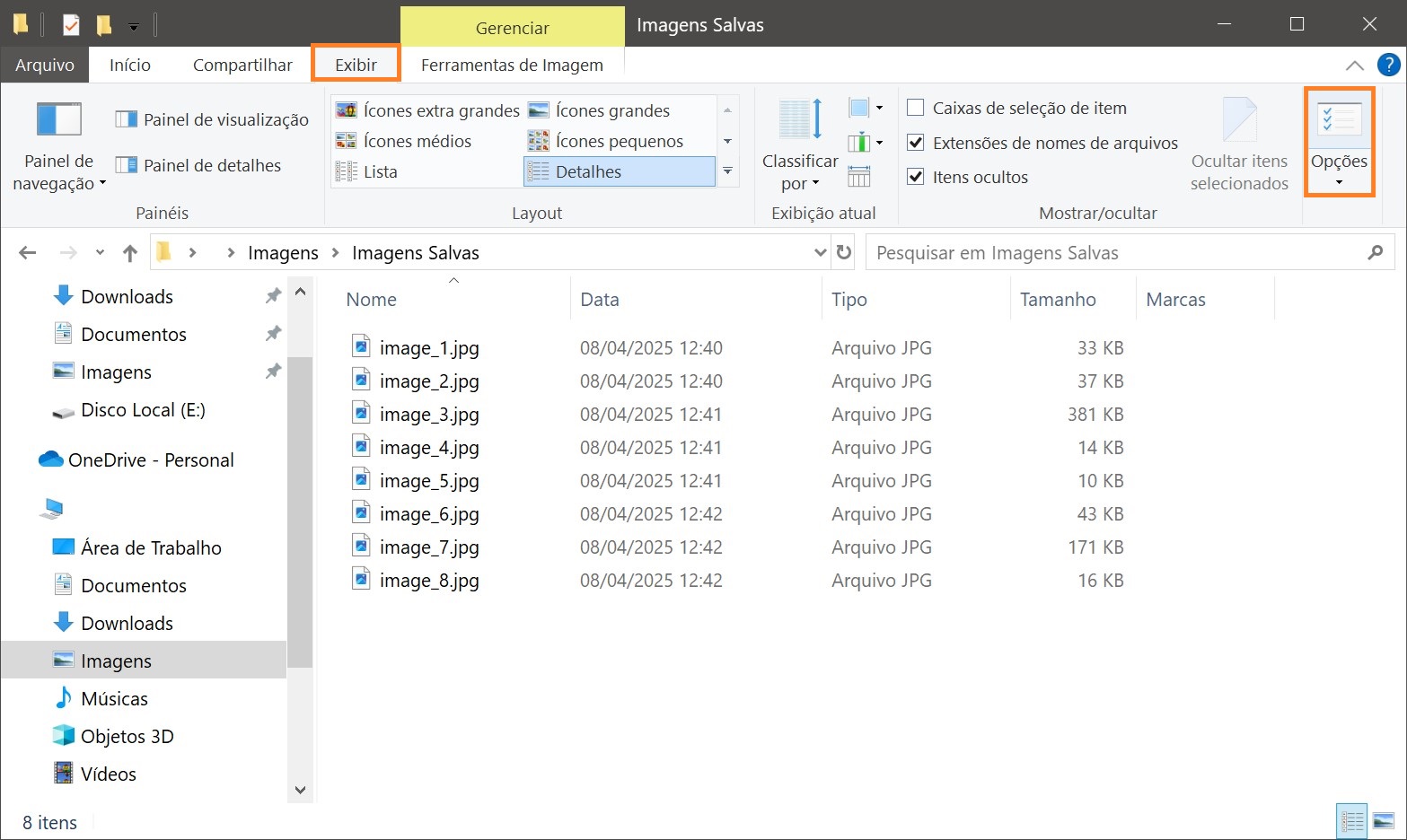Image resolution: width=1407 pixels, height=840 pixels.
Task: Open Vídeos in the sidebar
Action: 109,774
